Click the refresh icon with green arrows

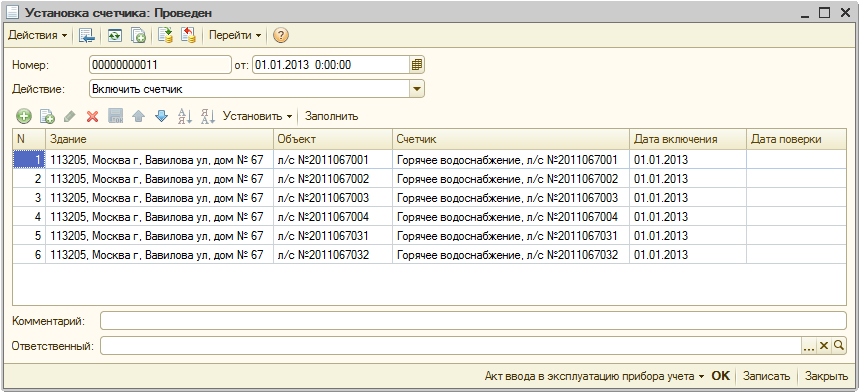coord(115,36)
